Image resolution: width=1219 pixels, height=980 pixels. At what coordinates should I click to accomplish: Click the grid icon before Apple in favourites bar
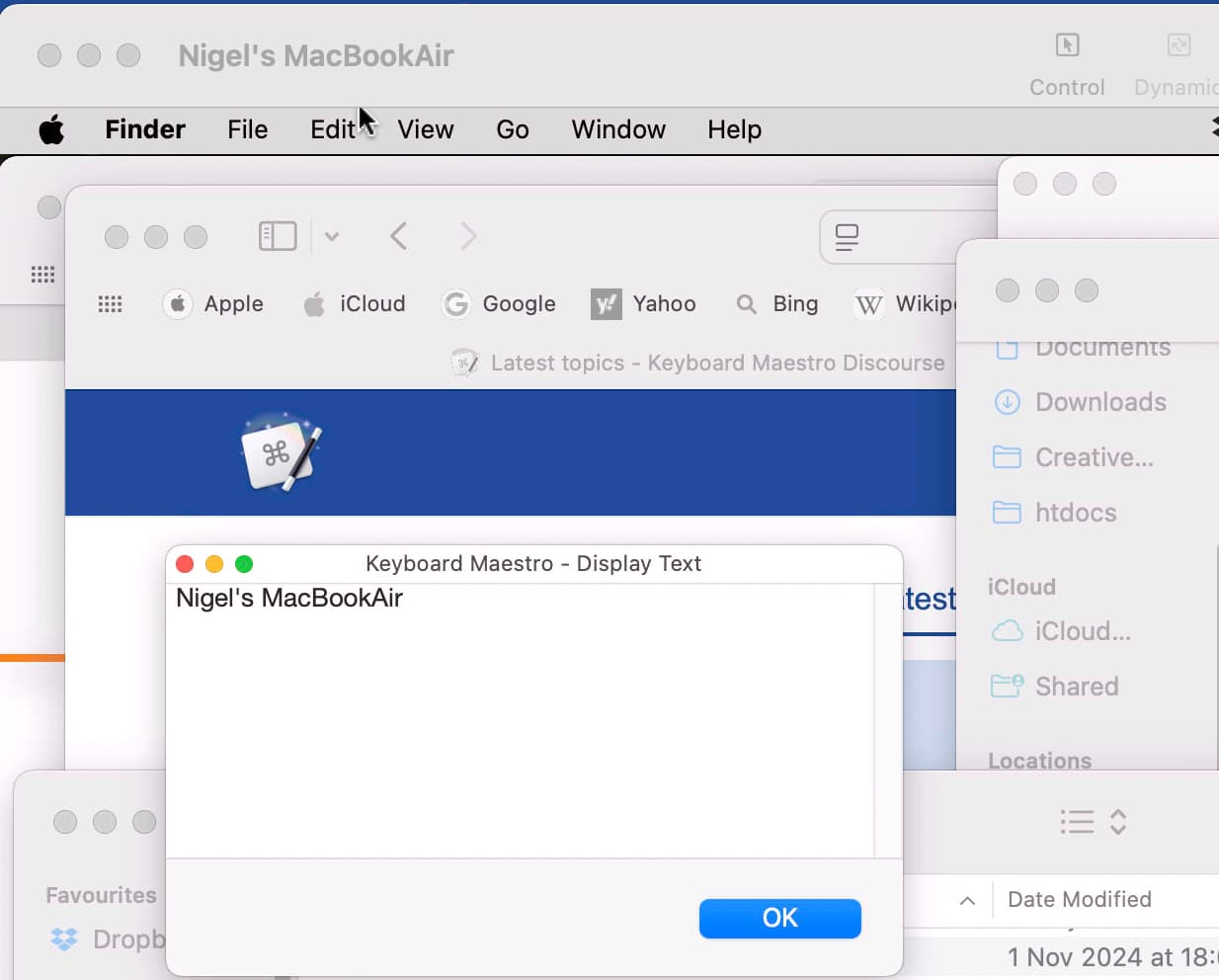click(110, 304)
